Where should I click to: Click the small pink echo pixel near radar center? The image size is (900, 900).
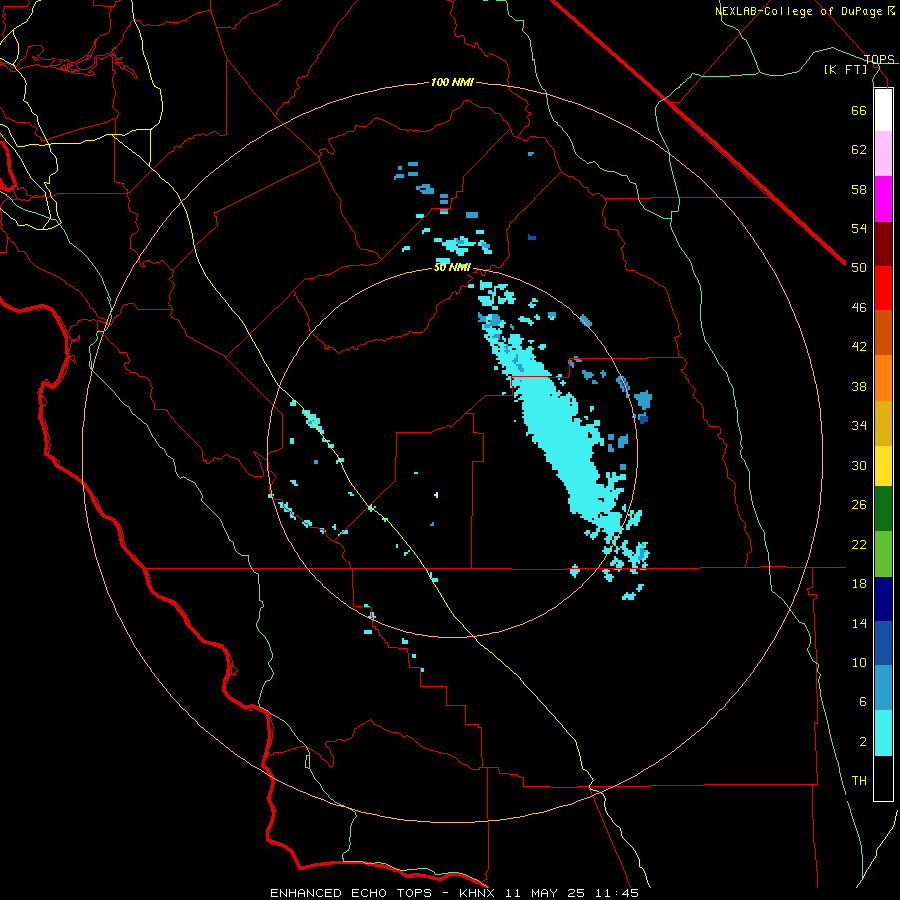tap(436, 494)
